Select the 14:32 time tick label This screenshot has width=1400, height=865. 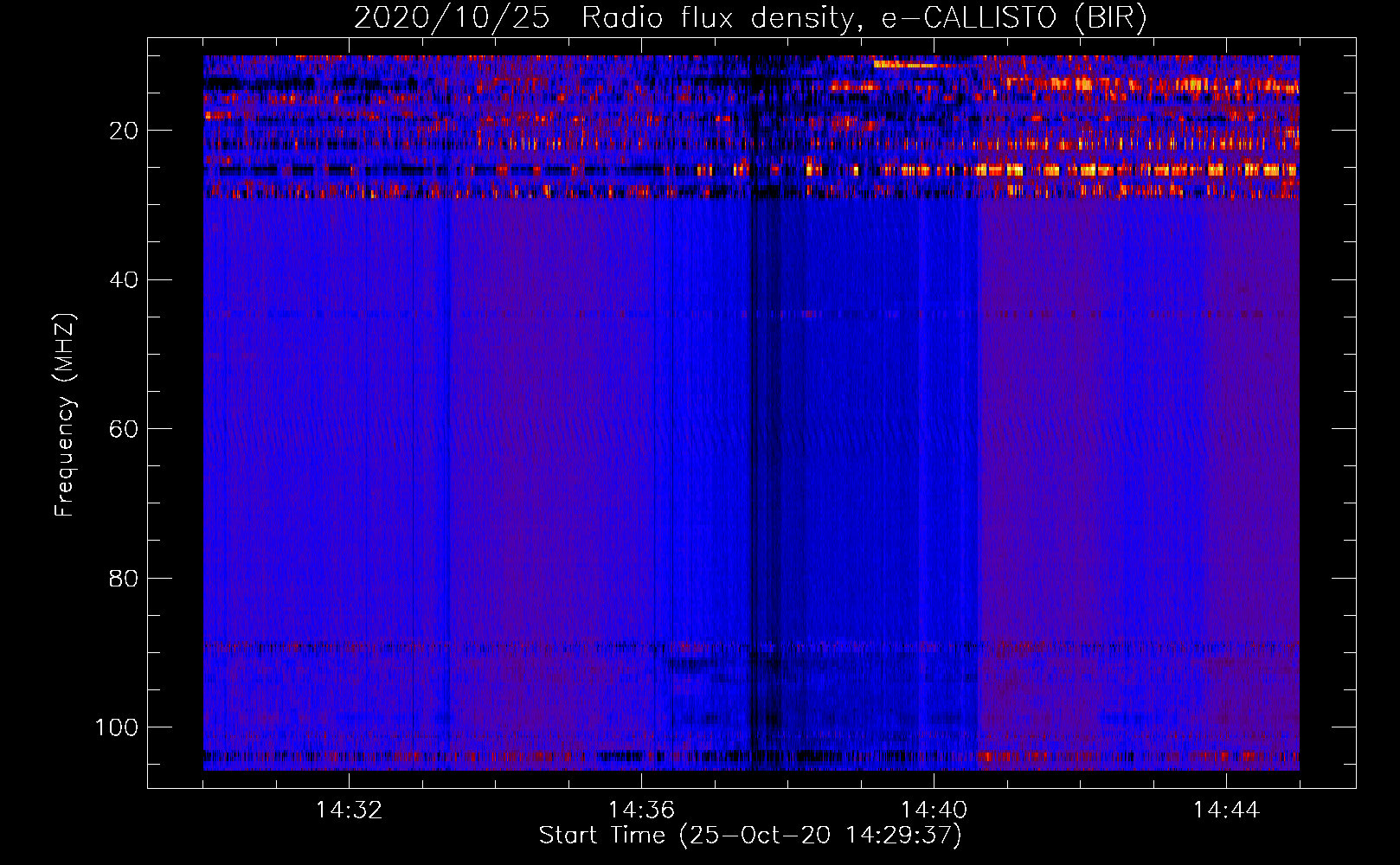tap(349, 811)
